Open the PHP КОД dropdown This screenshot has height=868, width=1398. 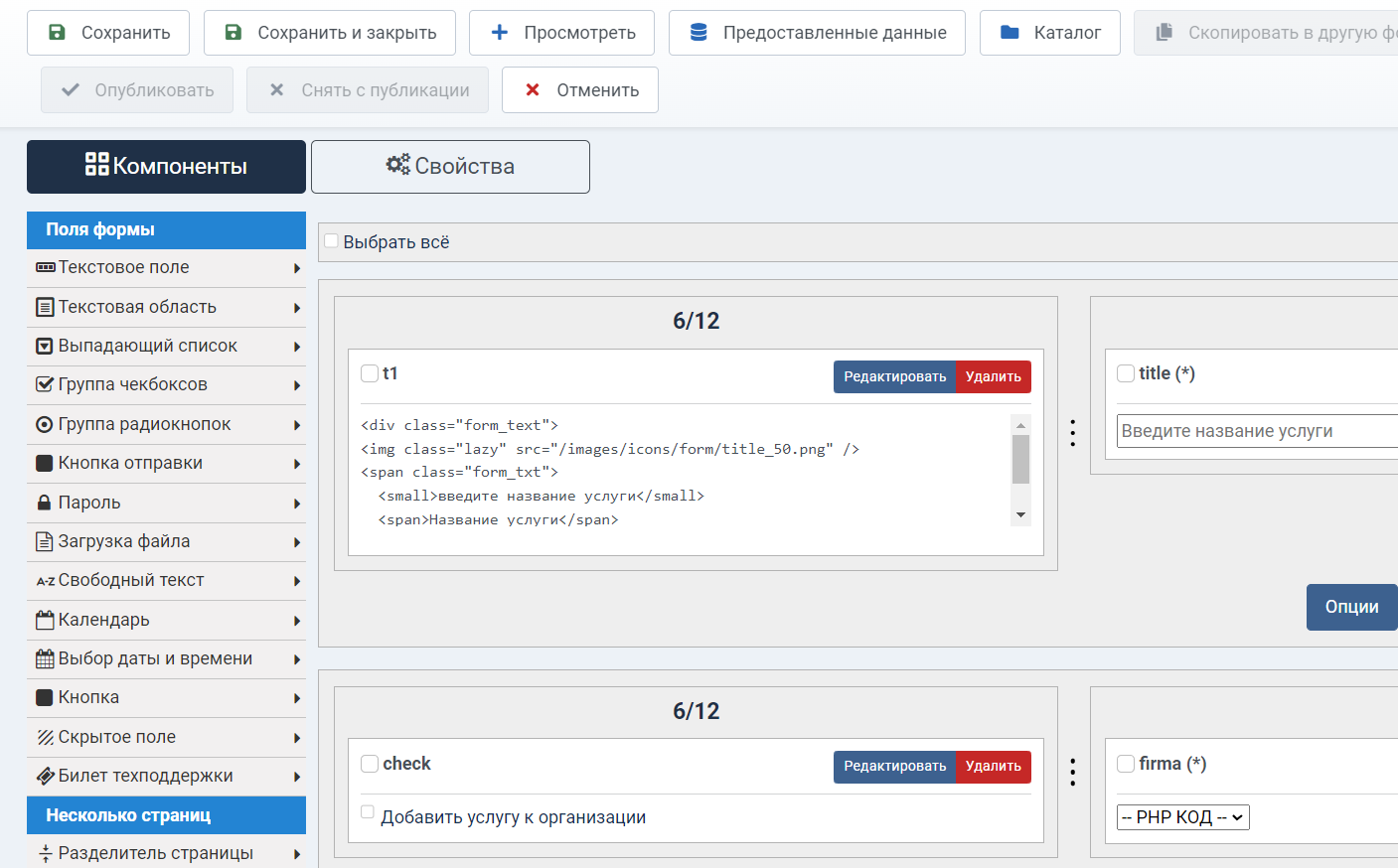(x=1182, y=817)
